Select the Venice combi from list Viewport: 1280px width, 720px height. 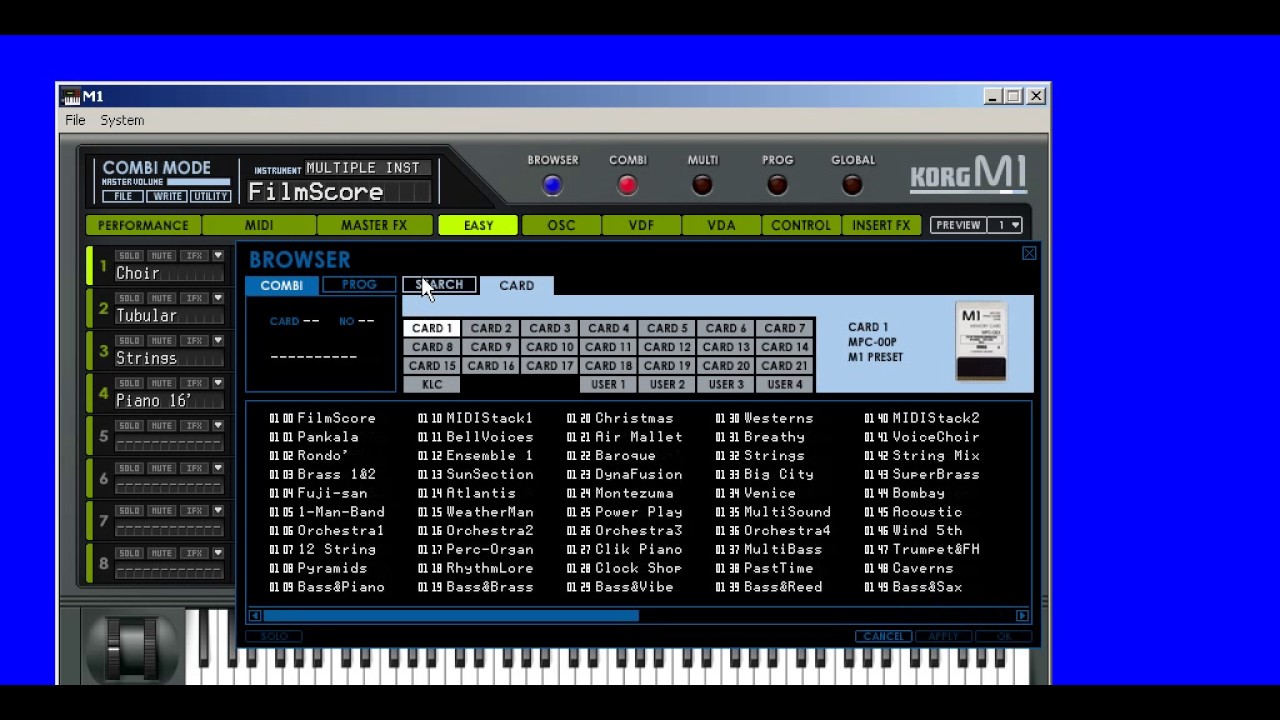pyautogui.click(x=755, y=493)
